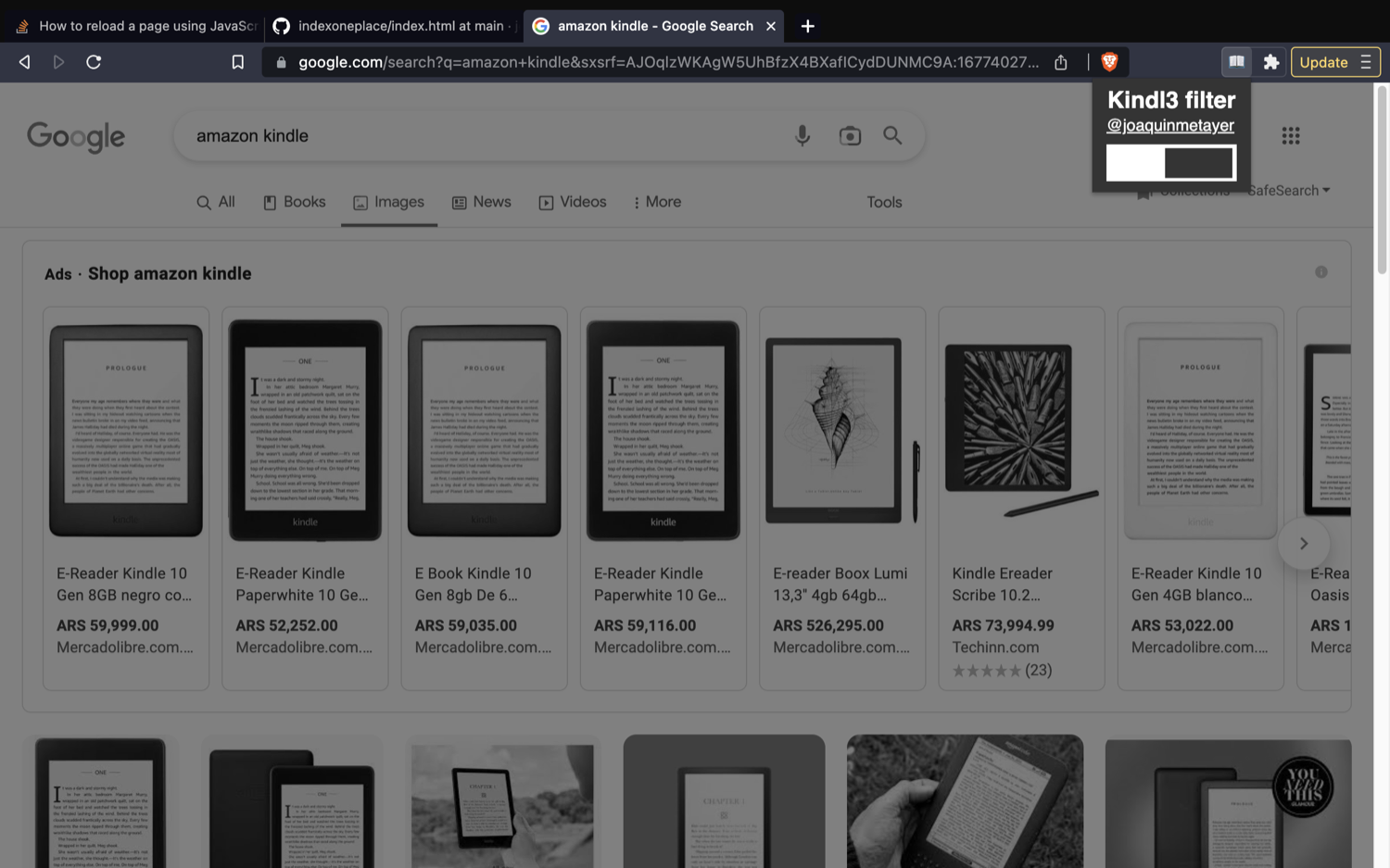Open the ARS 59,116.00 Kindle Paperwhite listing
Viewport: 1390px width, 868px height.
663,498
